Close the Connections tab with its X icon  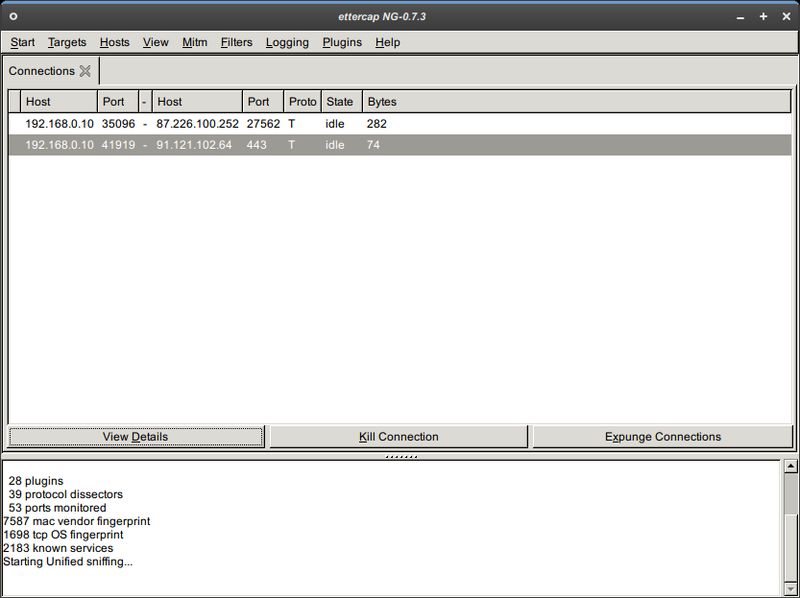pos(85,71)
